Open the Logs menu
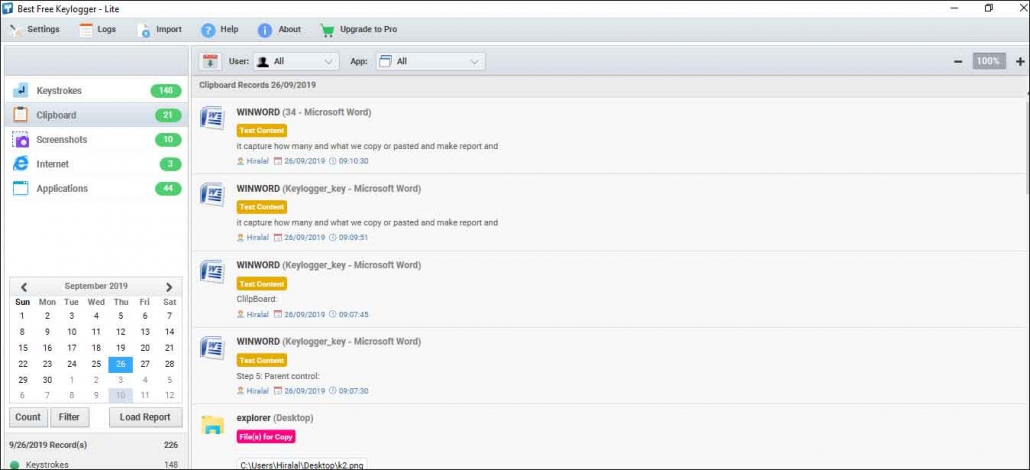 [x=98, y=30]
